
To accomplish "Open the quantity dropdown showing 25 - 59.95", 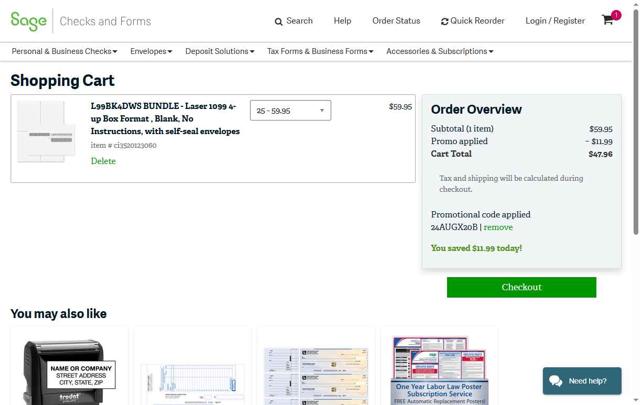I will coord(290,111).
